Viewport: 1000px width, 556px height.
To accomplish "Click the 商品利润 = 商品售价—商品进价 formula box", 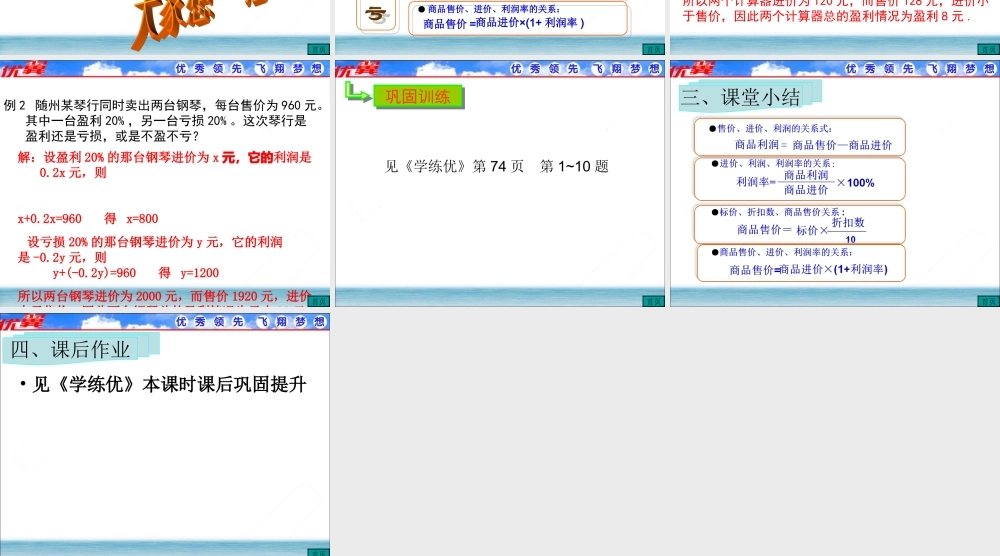I will click(799, 137).
